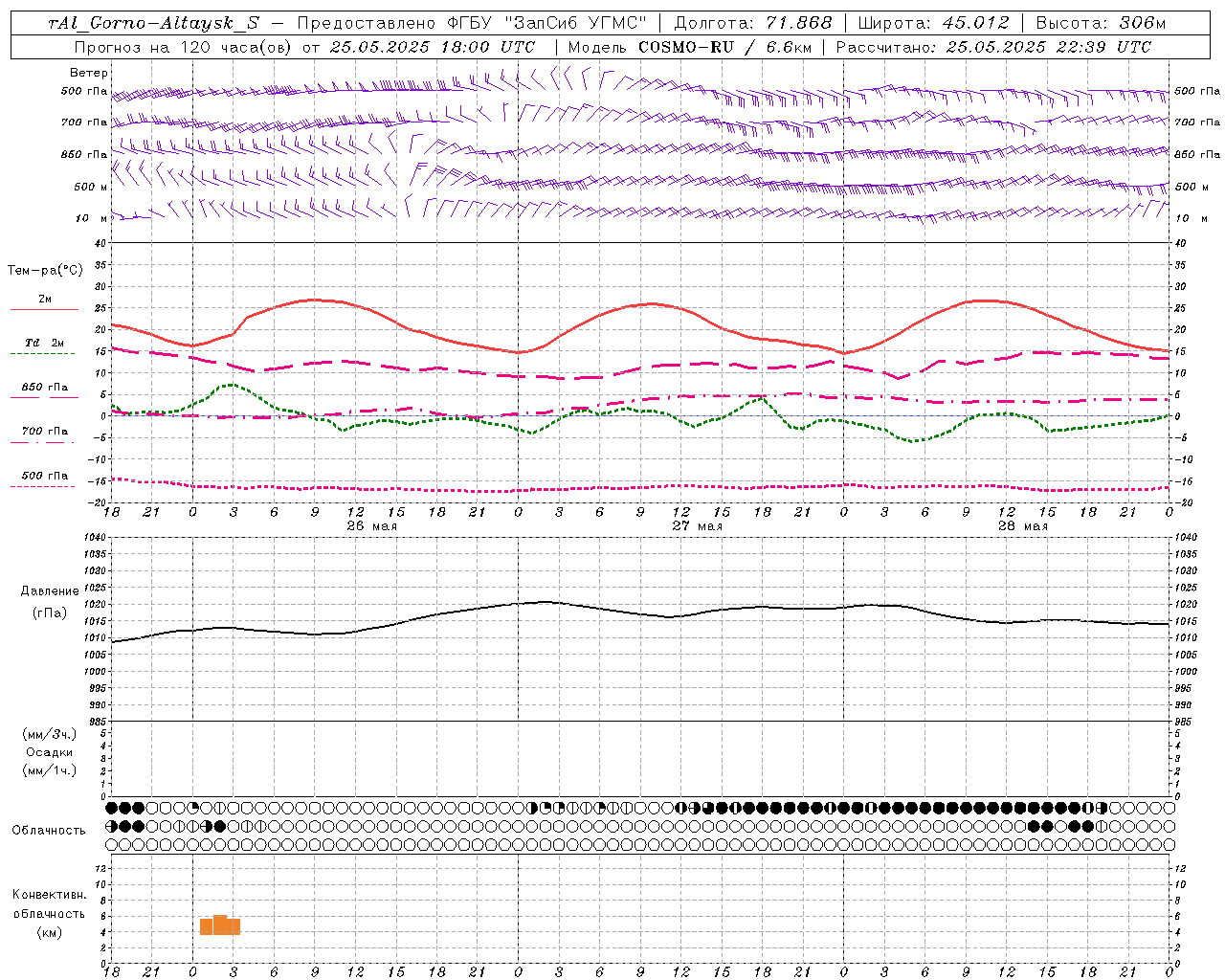Click the (мм/1ч.) precipitation unit label

[49, 770]
